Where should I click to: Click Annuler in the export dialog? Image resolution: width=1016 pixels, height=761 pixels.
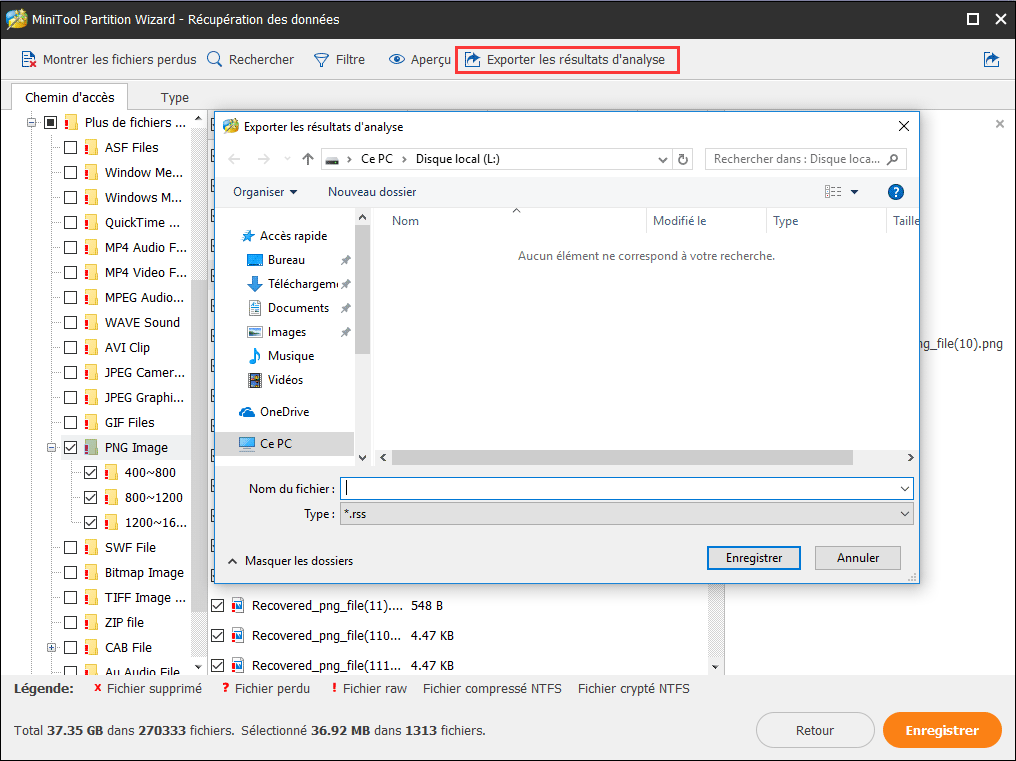pyautogui.click(x=857, y=558)
